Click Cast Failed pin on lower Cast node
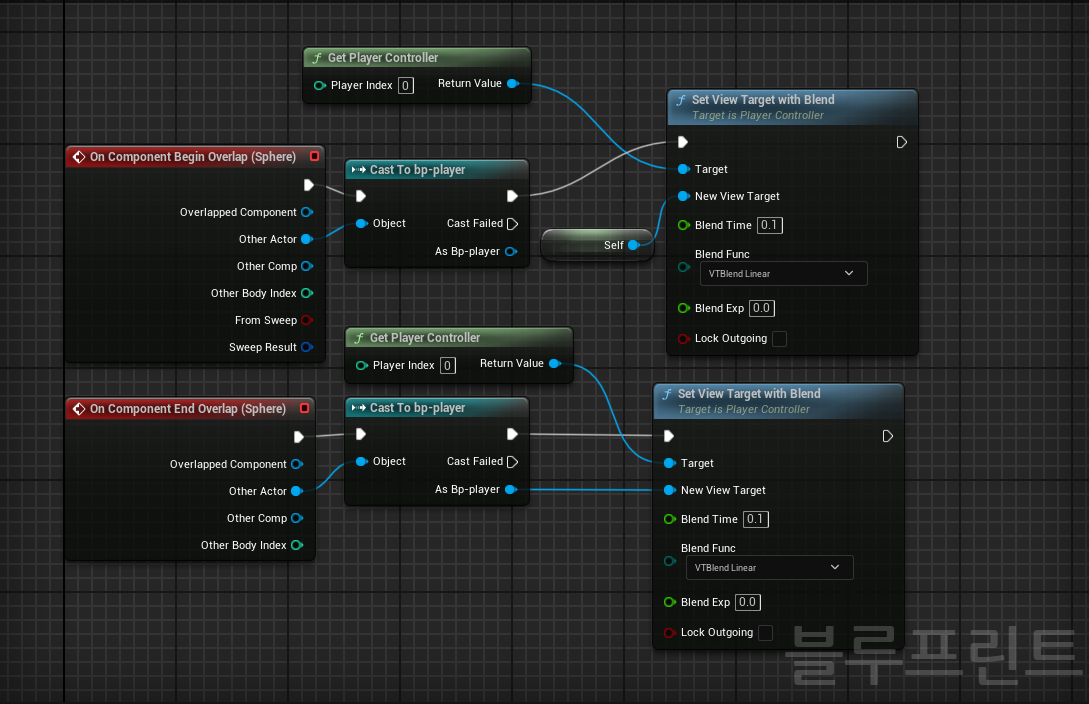The image size is (1089, 704). pos(513,462)
